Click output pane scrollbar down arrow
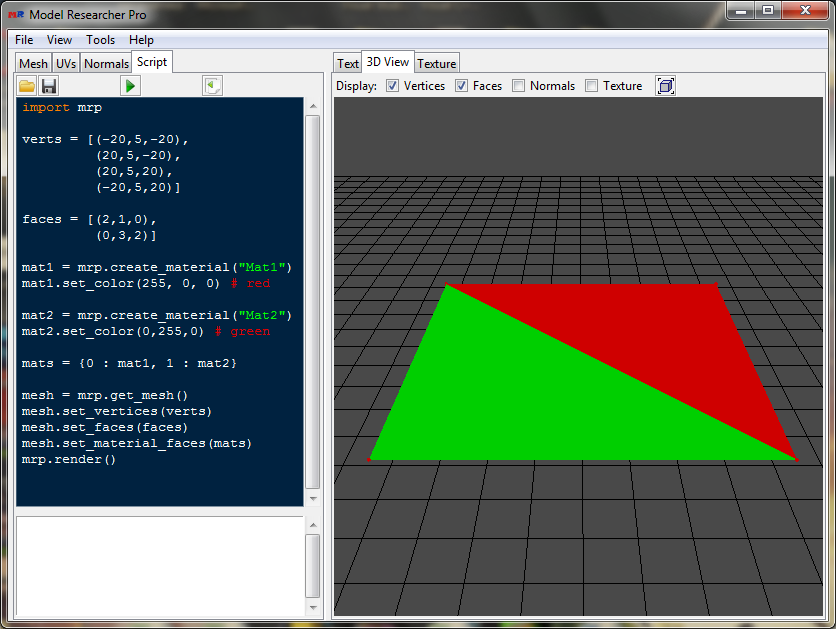Image resolution: width=836 pixels, height=629 pixels. pyautogui.click(x=313, y=608)
